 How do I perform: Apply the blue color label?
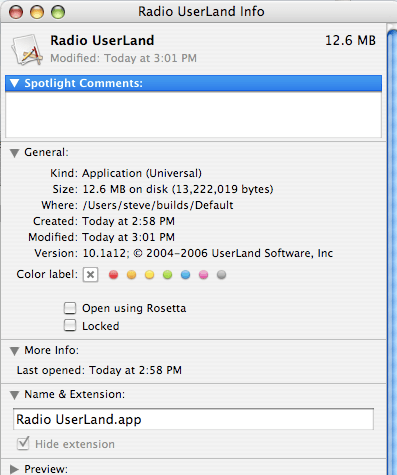click(x=185, y=275)
